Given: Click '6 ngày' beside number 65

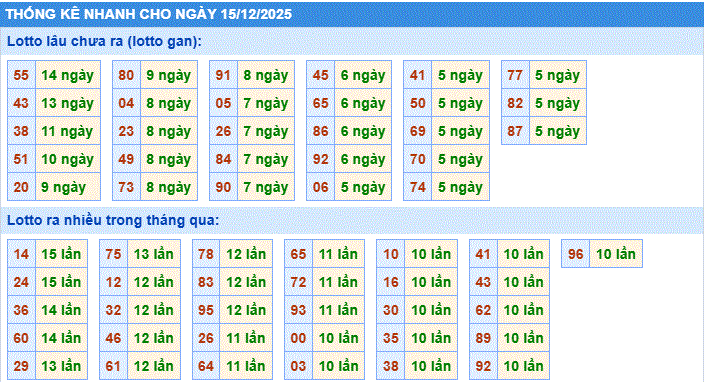Looking at the screenshot, I should [363, 103].
